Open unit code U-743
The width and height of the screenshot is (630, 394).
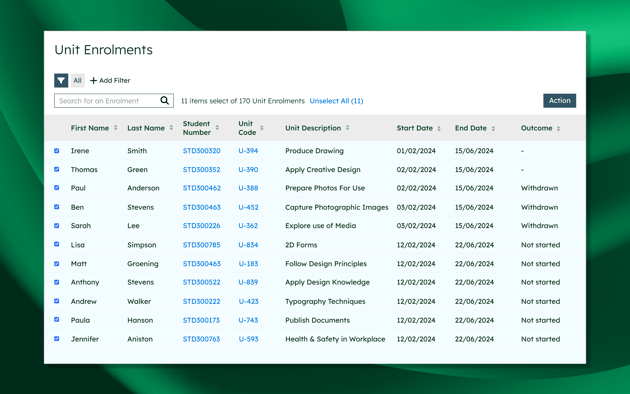[x=248, y=320]
